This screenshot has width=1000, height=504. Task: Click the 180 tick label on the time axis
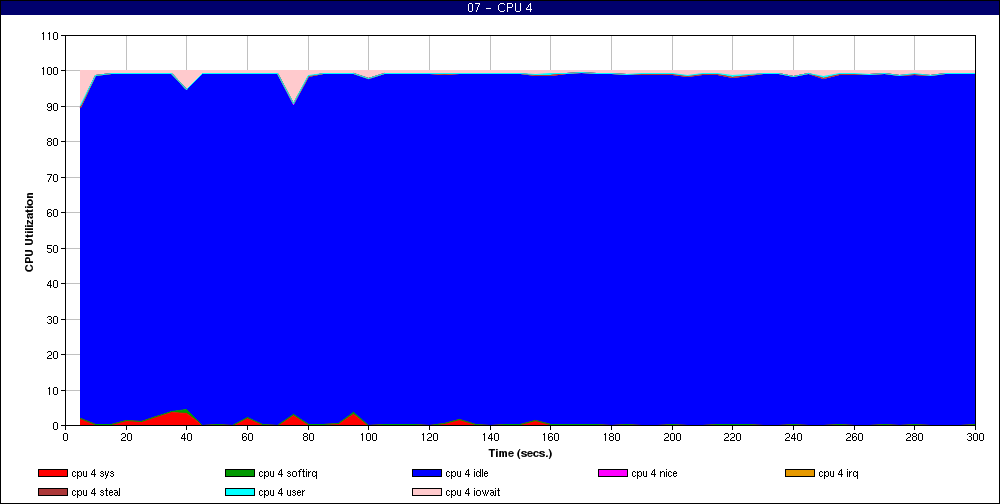click(x=611, y=437)
